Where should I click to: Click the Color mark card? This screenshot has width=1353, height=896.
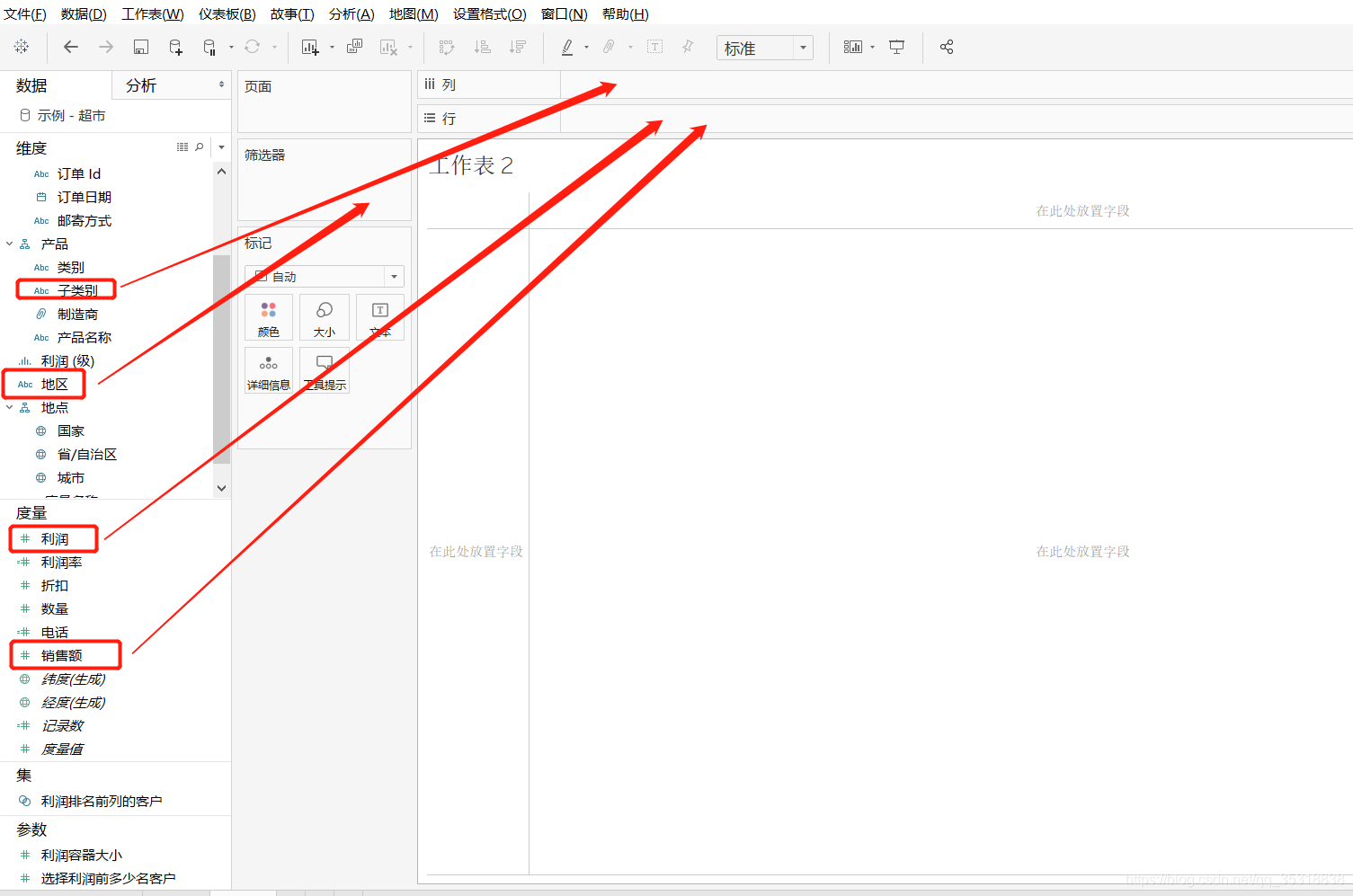pyautogui.click(x=269, y=317)
